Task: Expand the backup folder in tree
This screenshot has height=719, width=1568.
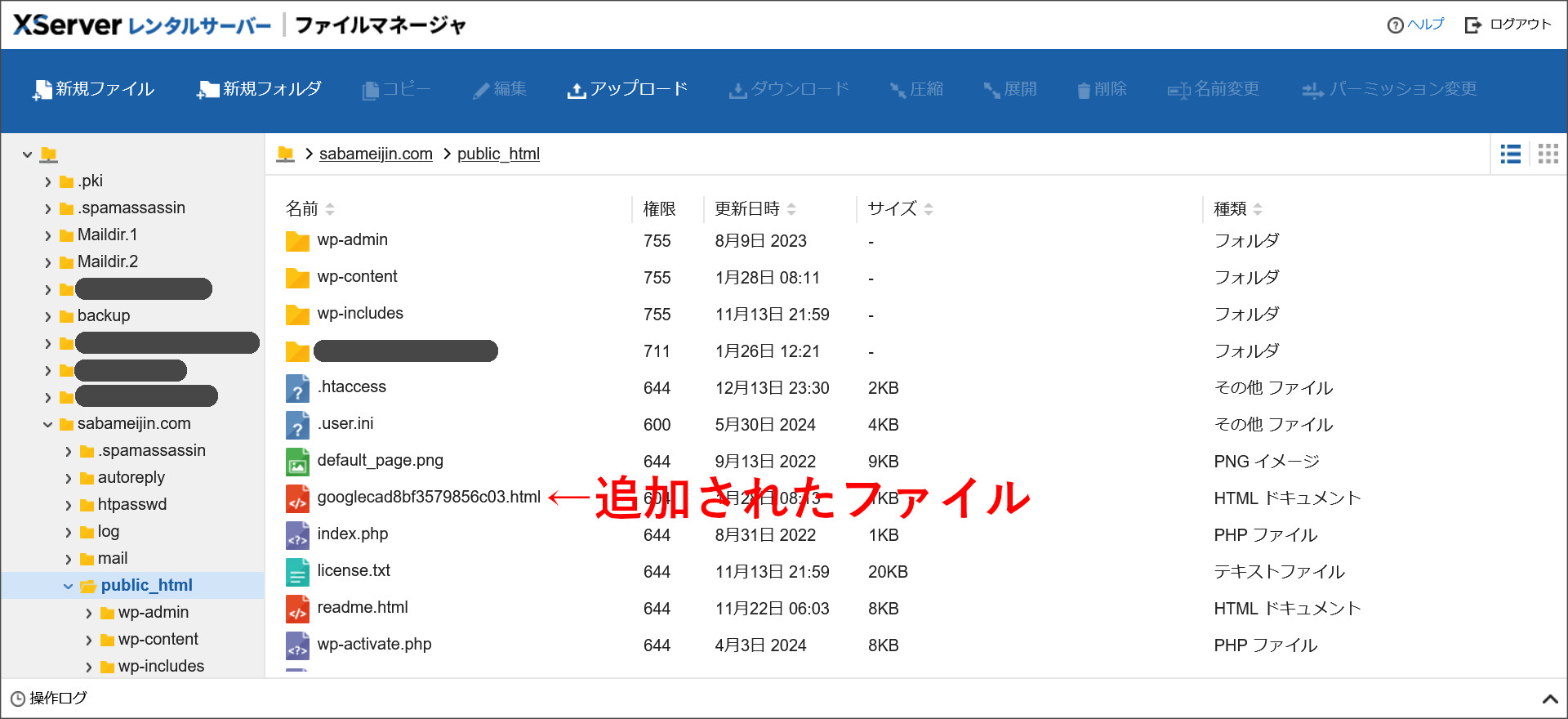Action: point(47,316)
